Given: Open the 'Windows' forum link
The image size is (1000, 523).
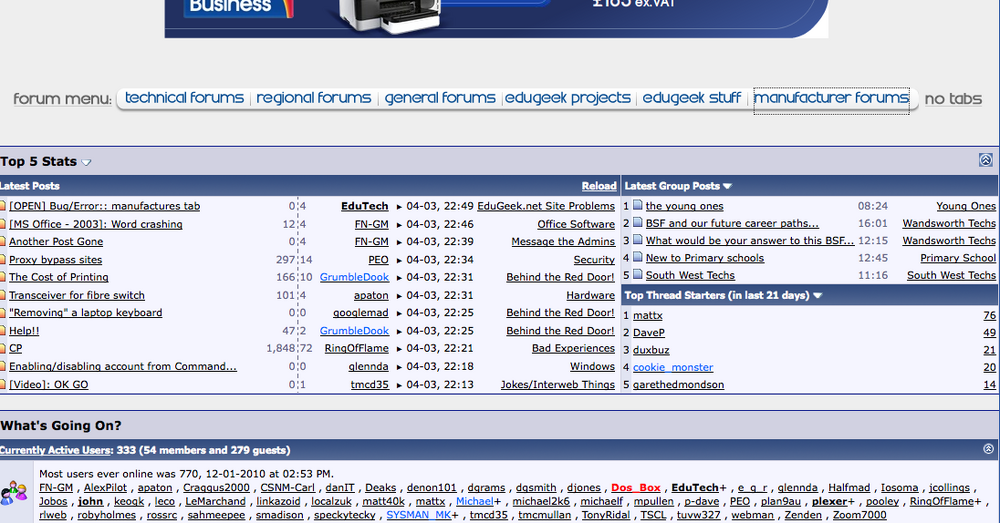Looking at the screenshot, I should [x=592, y=366].
